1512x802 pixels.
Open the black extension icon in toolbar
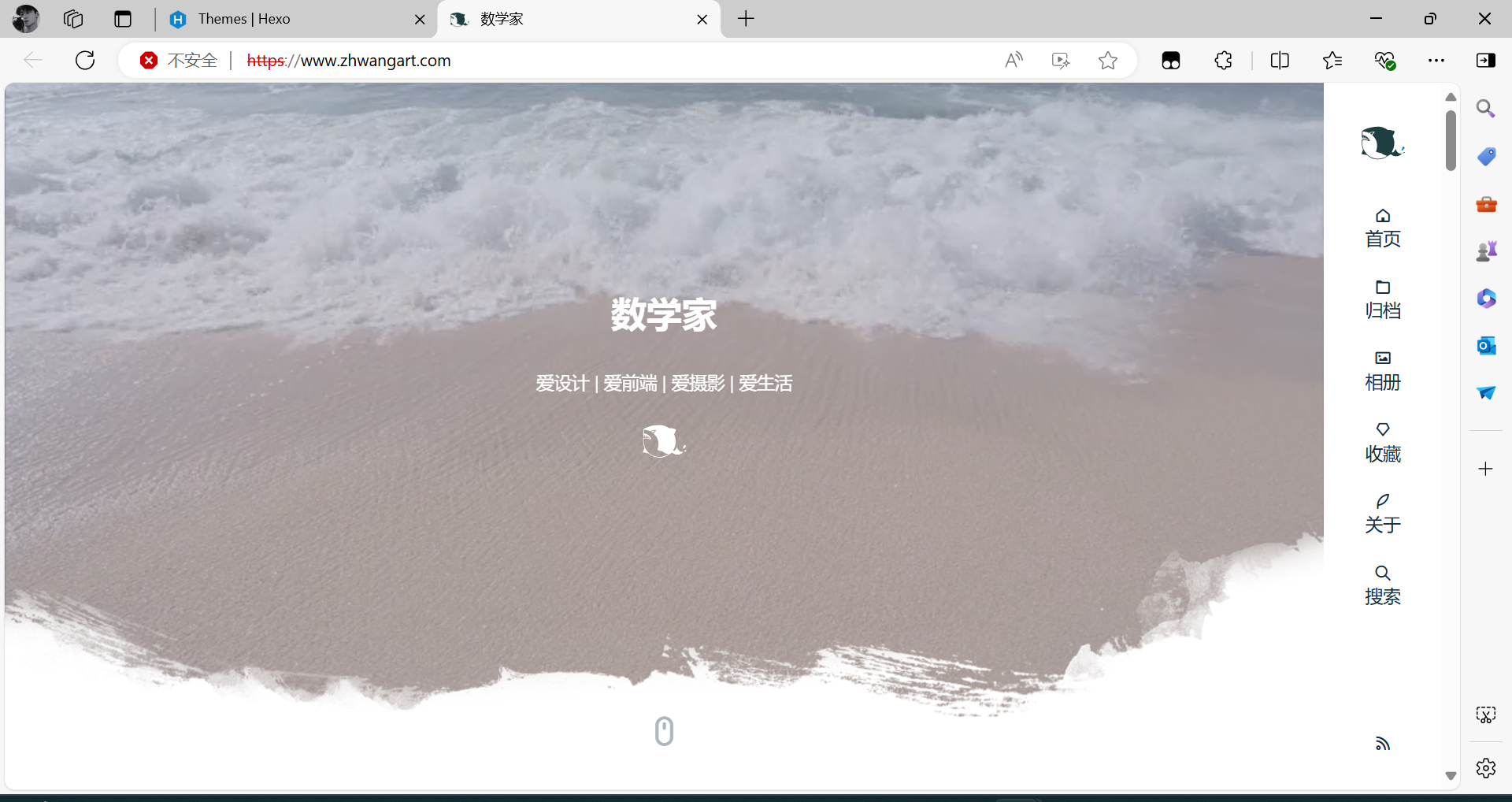[1171, 61]
